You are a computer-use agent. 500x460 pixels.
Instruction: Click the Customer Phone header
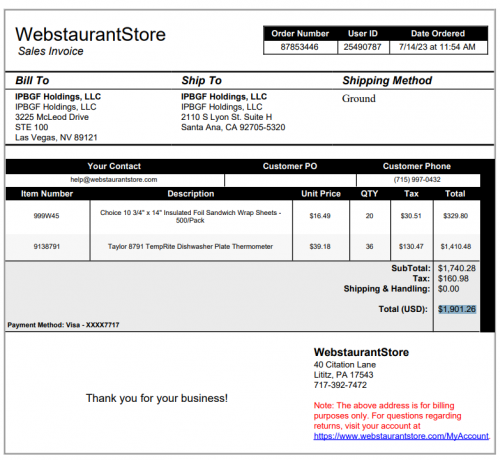click(x=417, y=166)
